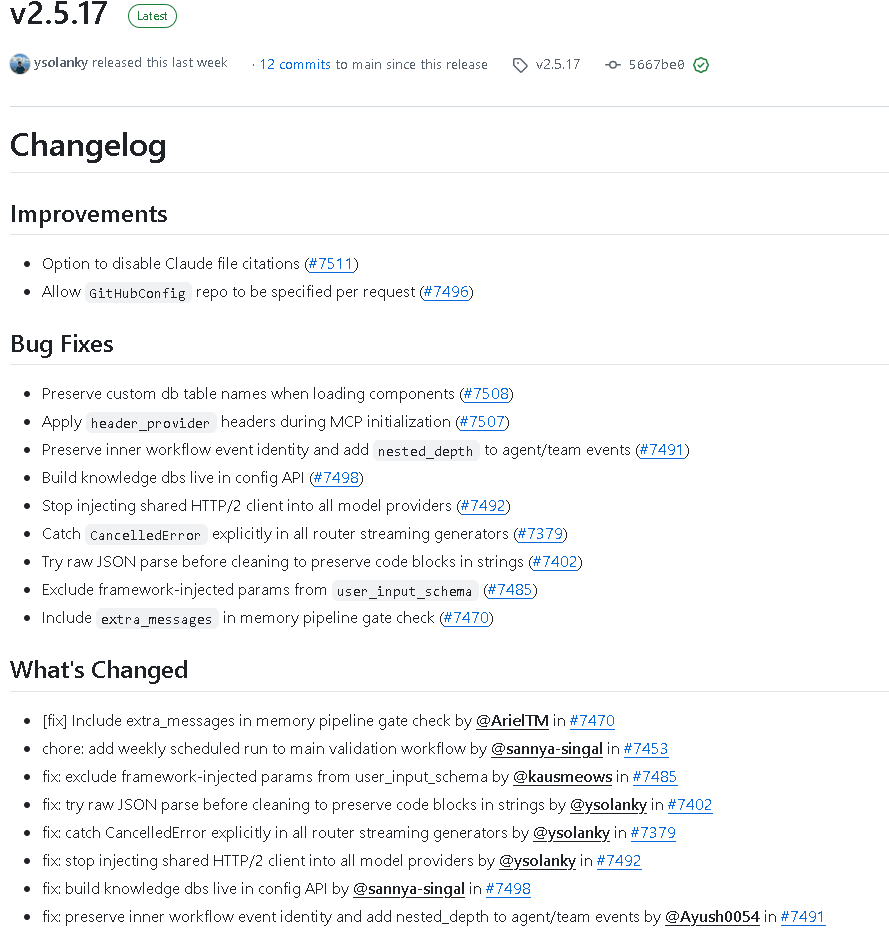The height and width of the screenshot is (938, 889).
Task: Visit @sannya-singal's profile
Action: coord(547,748)
